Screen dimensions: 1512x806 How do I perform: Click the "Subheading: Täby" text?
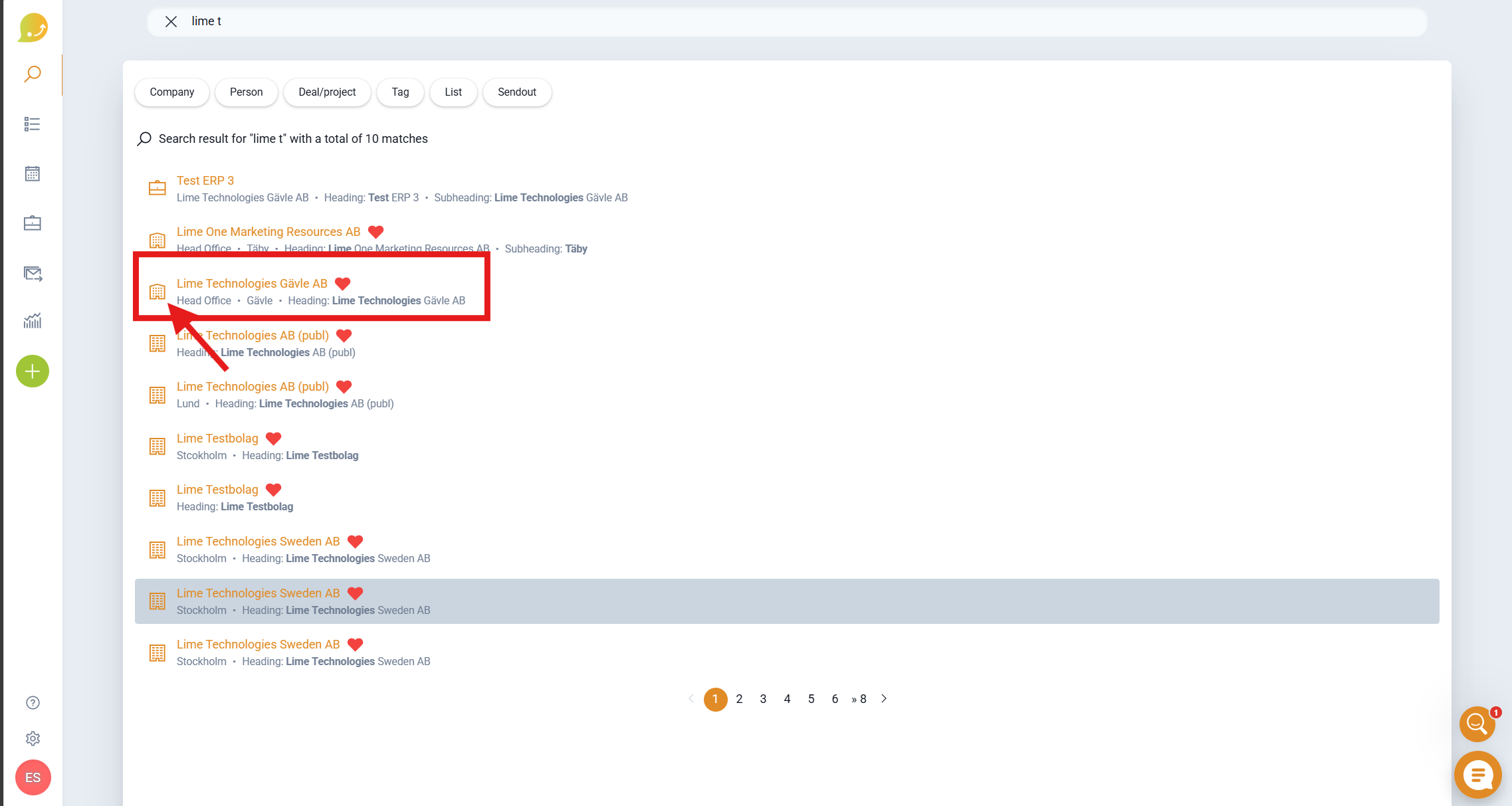pos(546,249)
